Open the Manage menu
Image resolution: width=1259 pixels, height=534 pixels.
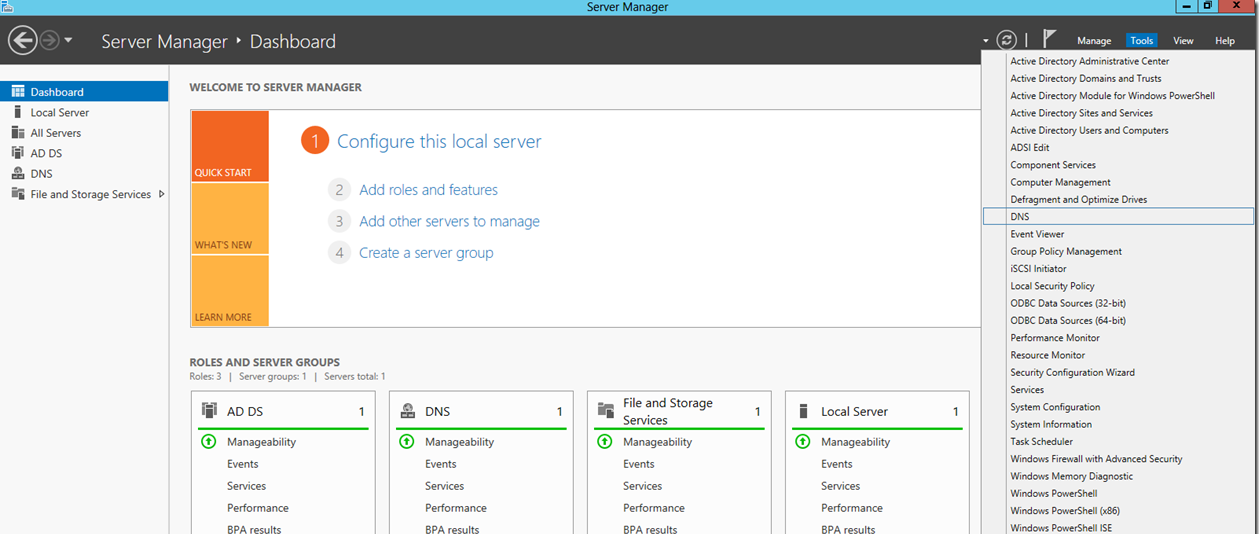[1094, 41]
